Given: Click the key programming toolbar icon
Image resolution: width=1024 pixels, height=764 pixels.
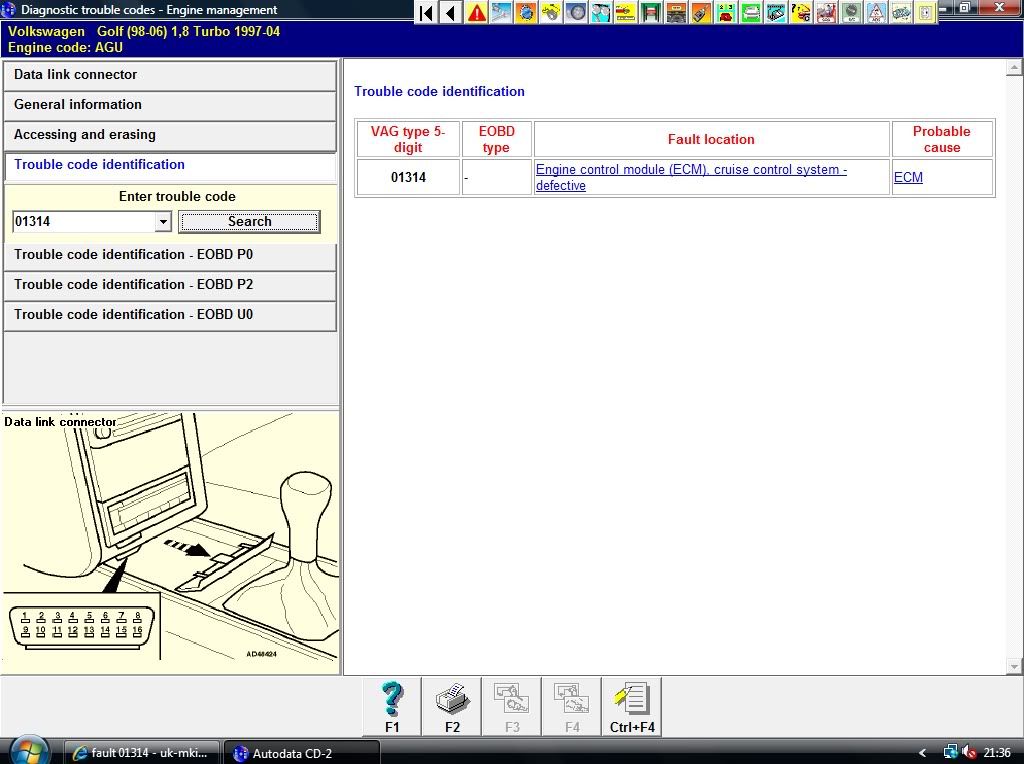Looking at the screenshot, I should pyautogui.click(x=701, y=13).
